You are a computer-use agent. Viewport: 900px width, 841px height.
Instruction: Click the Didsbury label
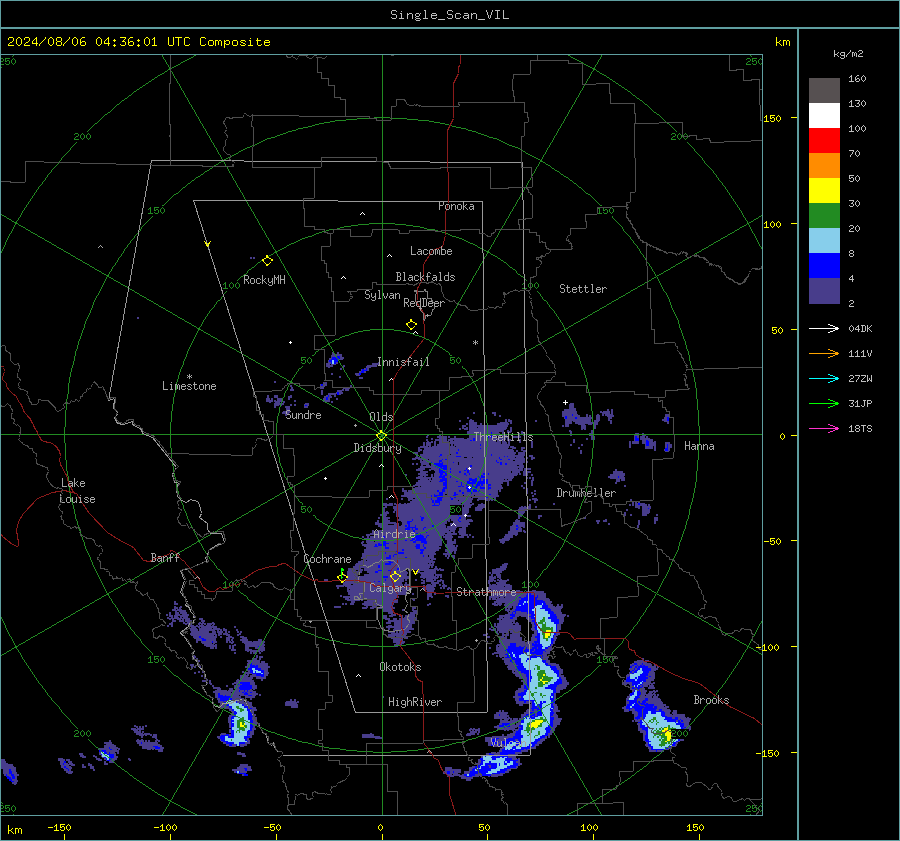[x=377, y=448]
